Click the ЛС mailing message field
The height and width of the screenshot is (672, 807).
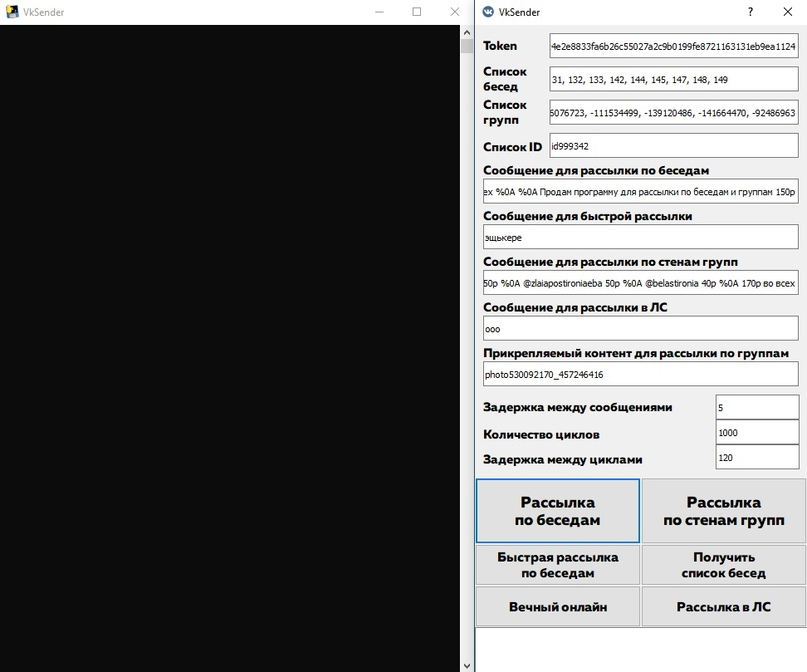[641, 329]
